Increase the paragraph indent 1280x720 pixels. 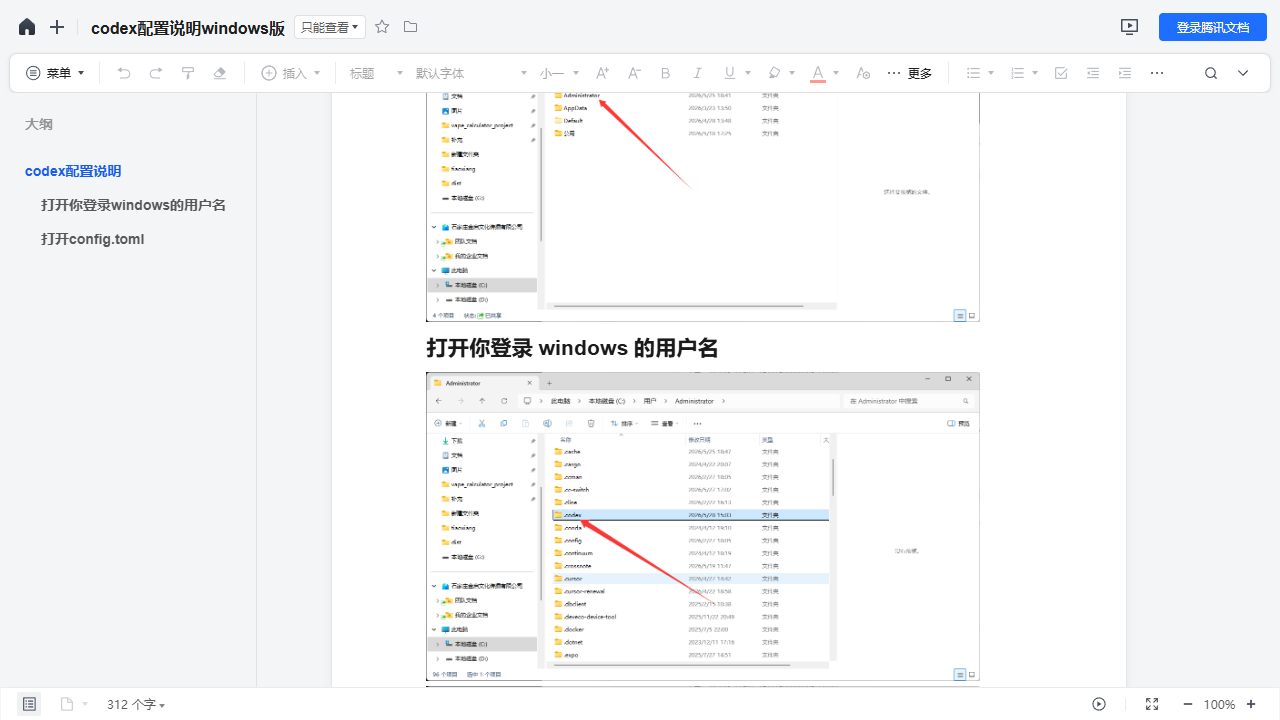(1125, 73)
